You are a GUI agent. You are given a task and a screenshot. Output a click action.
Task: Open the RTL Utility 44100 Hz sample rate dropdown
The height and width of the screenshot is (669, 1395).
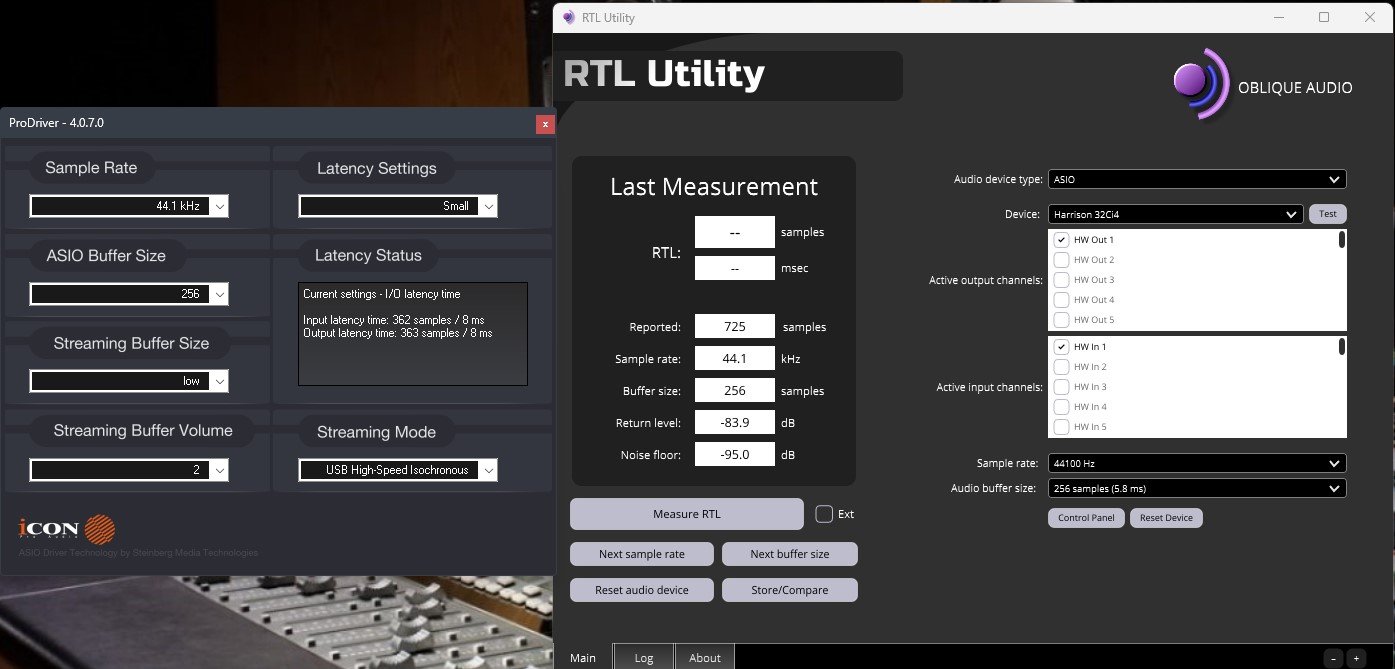[1197, 464]
